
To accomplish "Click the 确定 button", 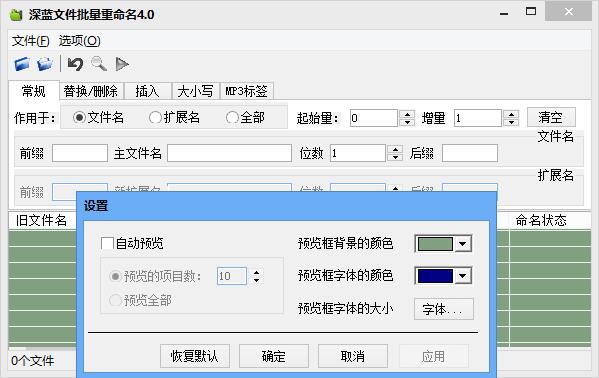I will click(x=274, y=356).
